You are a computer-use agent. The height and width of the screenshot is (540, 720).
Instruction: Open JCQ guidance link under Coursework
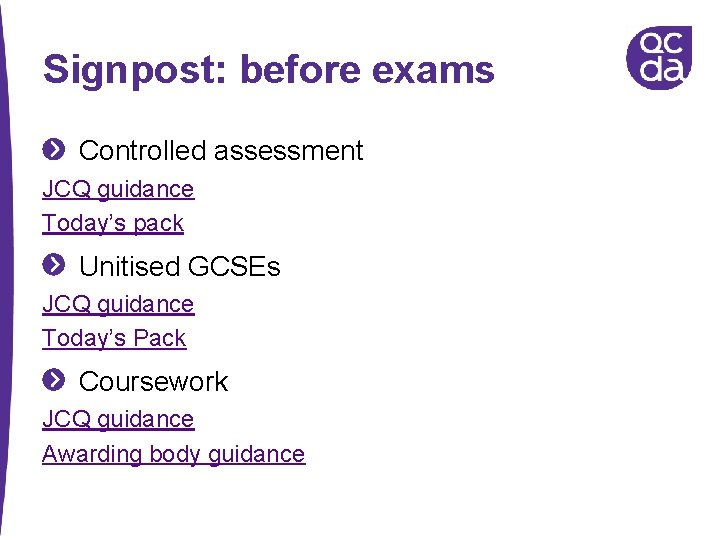(118, 420)
